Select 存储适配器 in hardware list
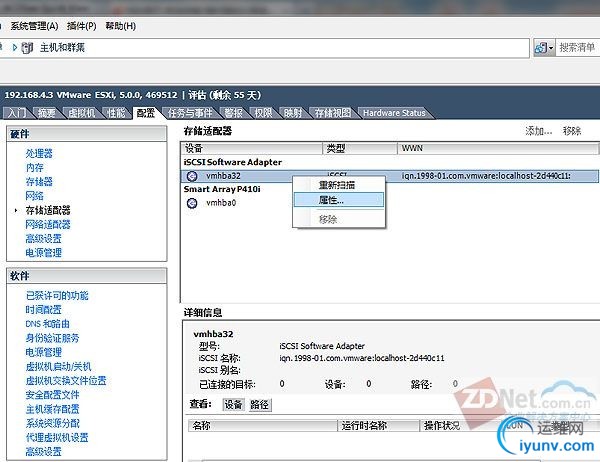 [48, 210]
